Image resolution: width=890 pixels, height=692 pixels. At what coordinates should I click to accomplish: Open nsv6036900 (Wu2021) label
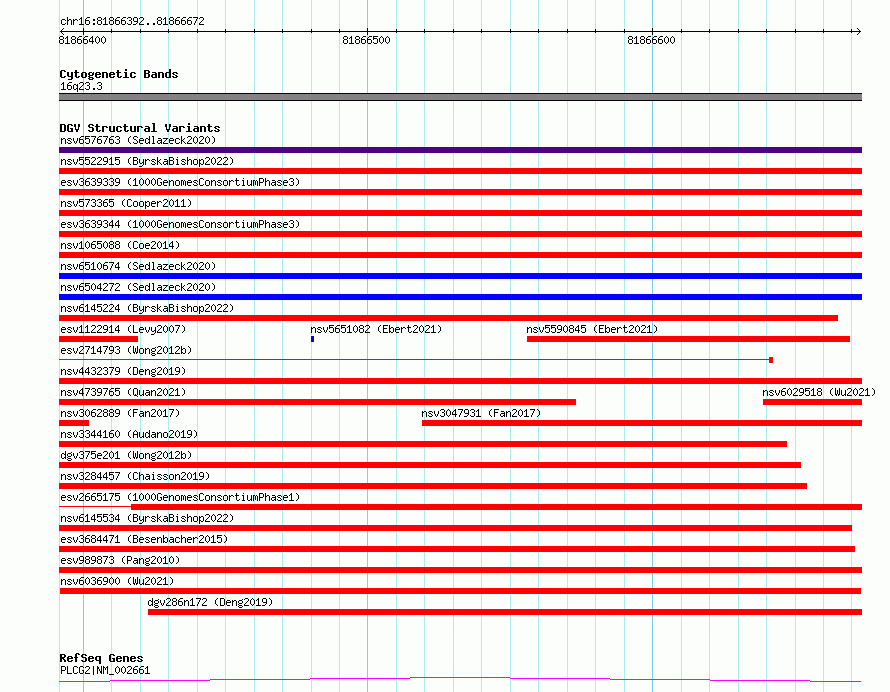coord(117,581)
